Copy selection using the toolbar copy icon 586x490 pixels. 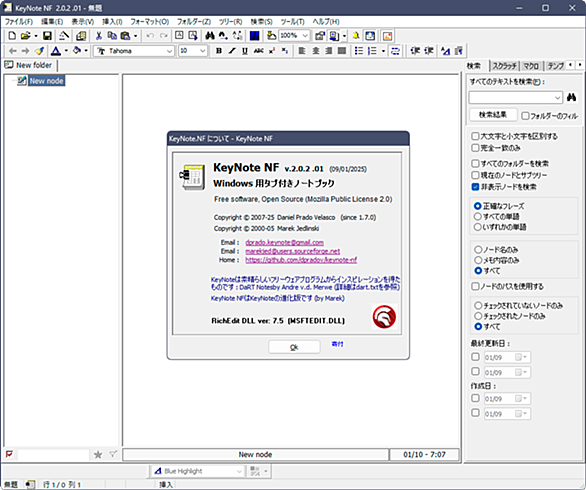pos(112,36)
